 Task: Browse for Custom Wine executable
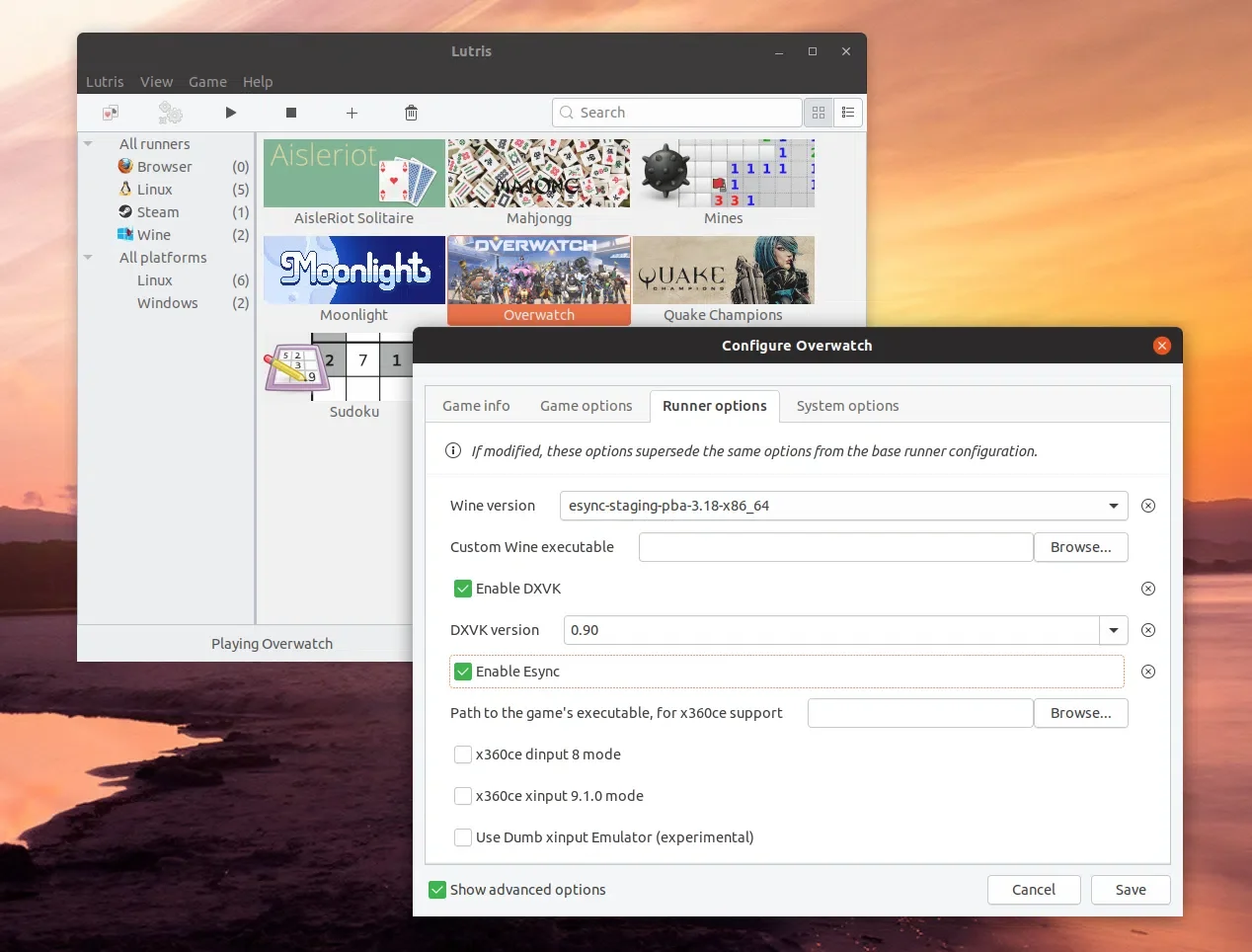point(1080,547)
